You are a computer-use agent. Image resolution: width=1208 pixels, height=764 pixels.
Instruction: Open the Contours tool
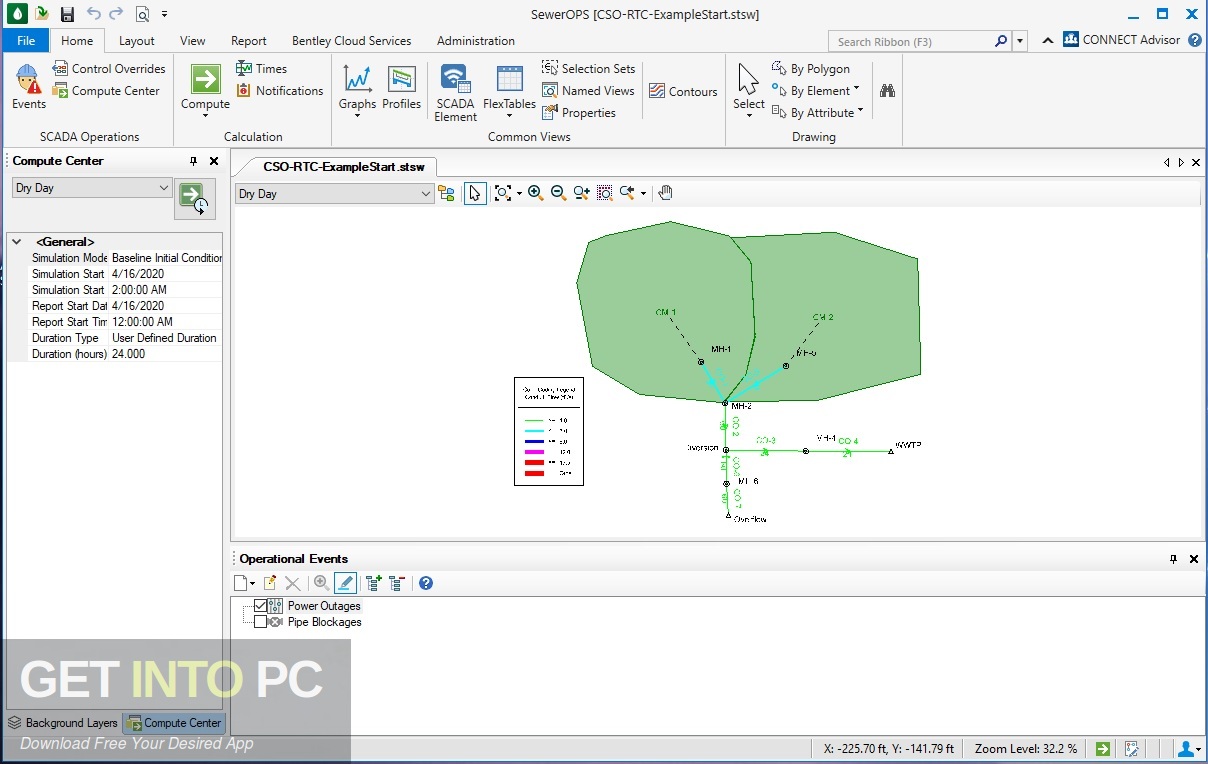(x=683, y=91)
